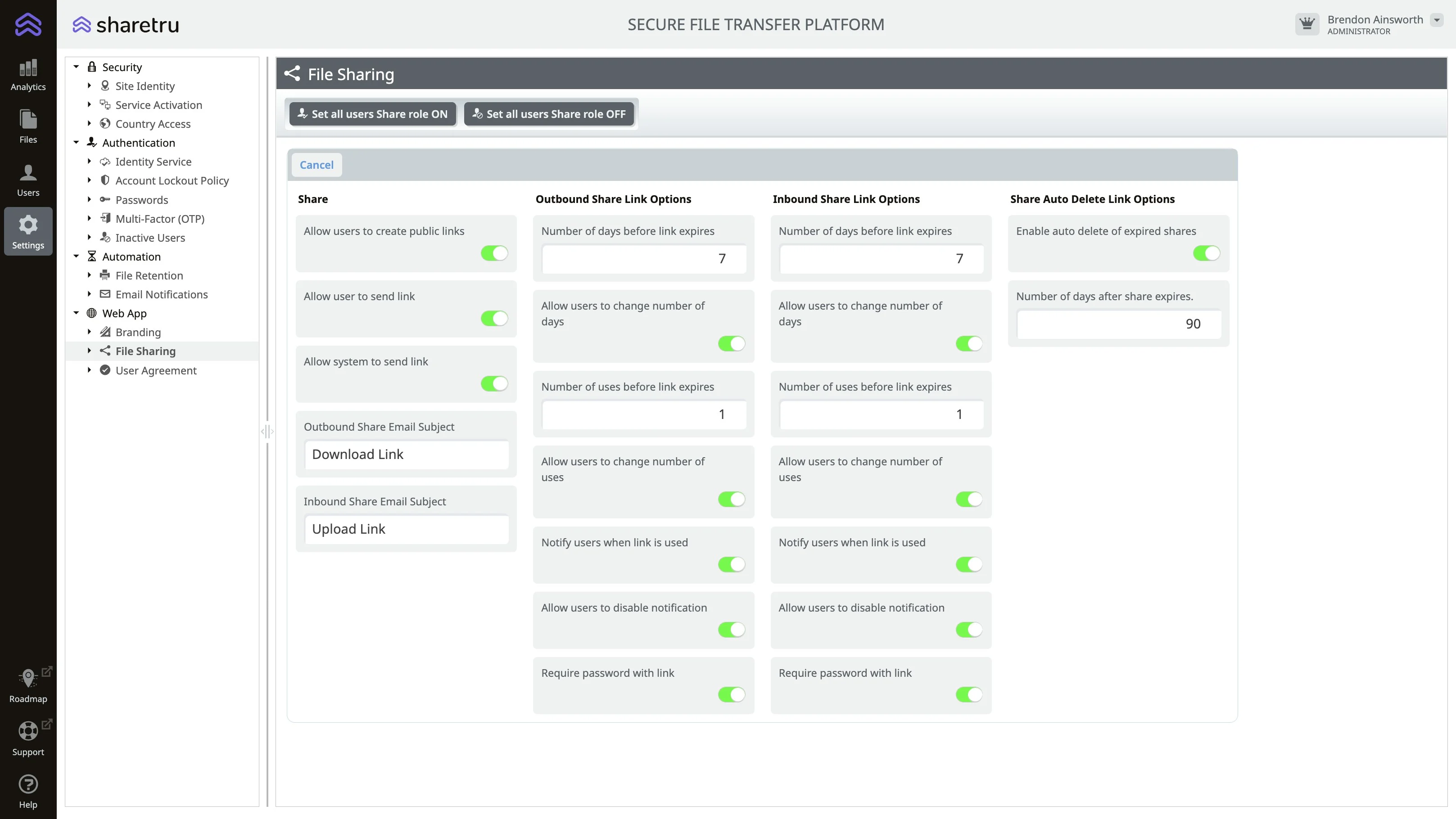The image size is (1456, 819).
Task: Select Email Notifications in settings tree
Action: coord(161,294)
